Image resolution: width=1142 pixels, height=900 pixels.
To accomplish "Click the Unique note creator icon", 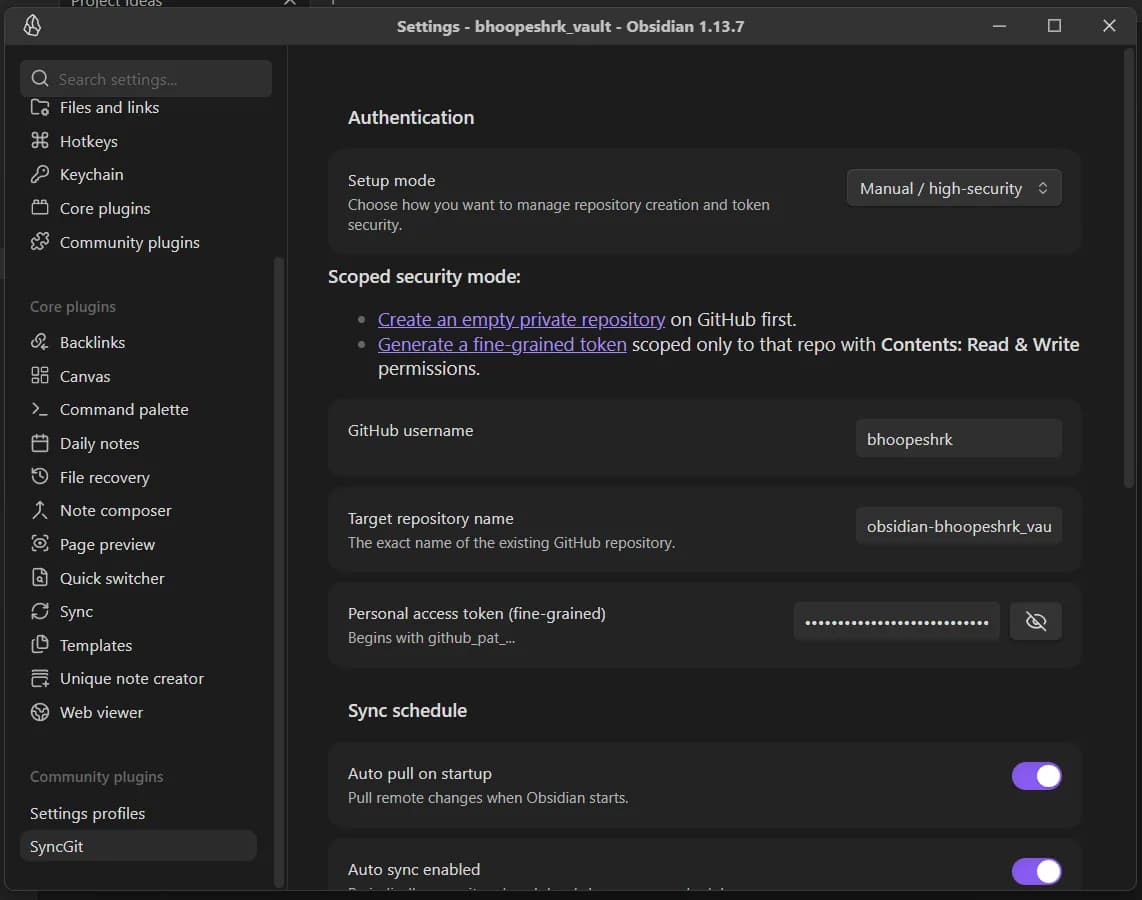I will click(x=40, y=679).
